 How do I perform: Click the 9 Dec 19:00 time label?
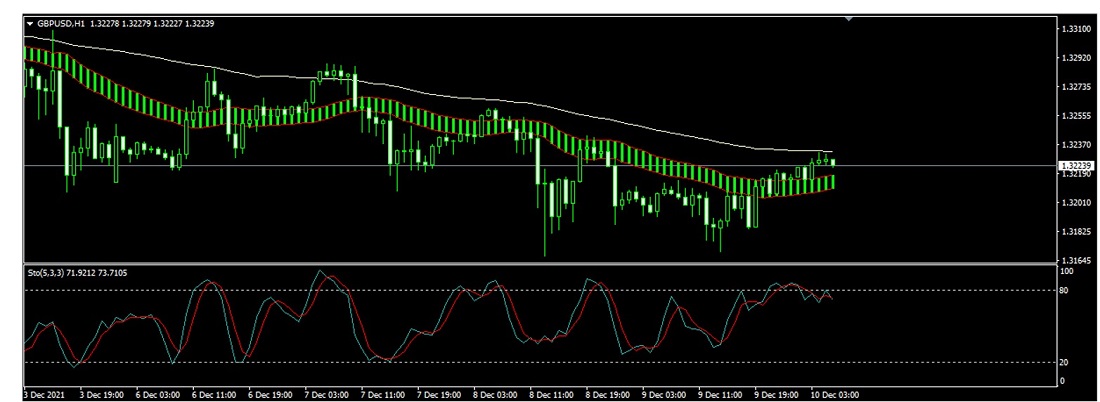pyautogui.click(x=778, y=394)
